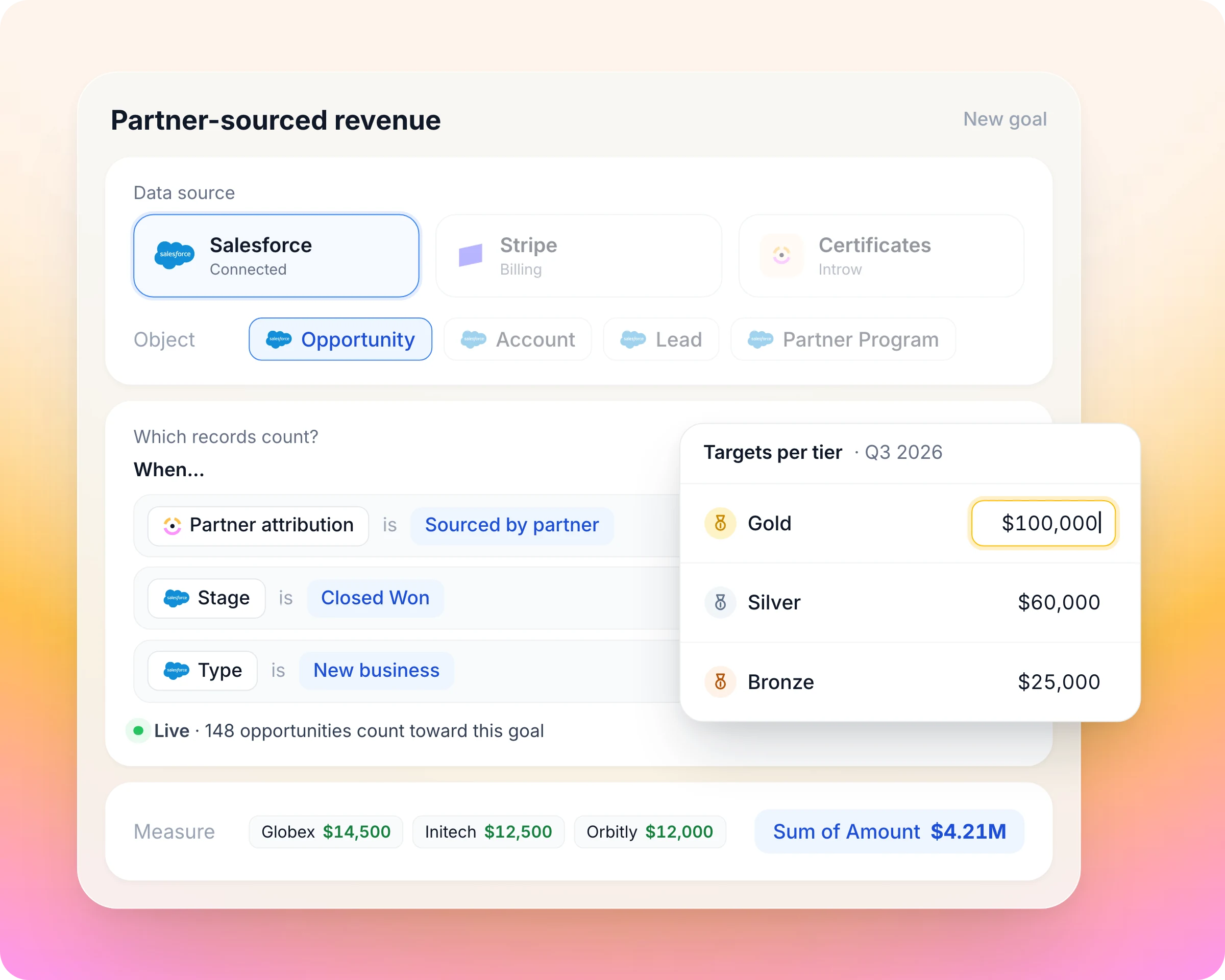Click the Globex $14,500 chip

326,831
